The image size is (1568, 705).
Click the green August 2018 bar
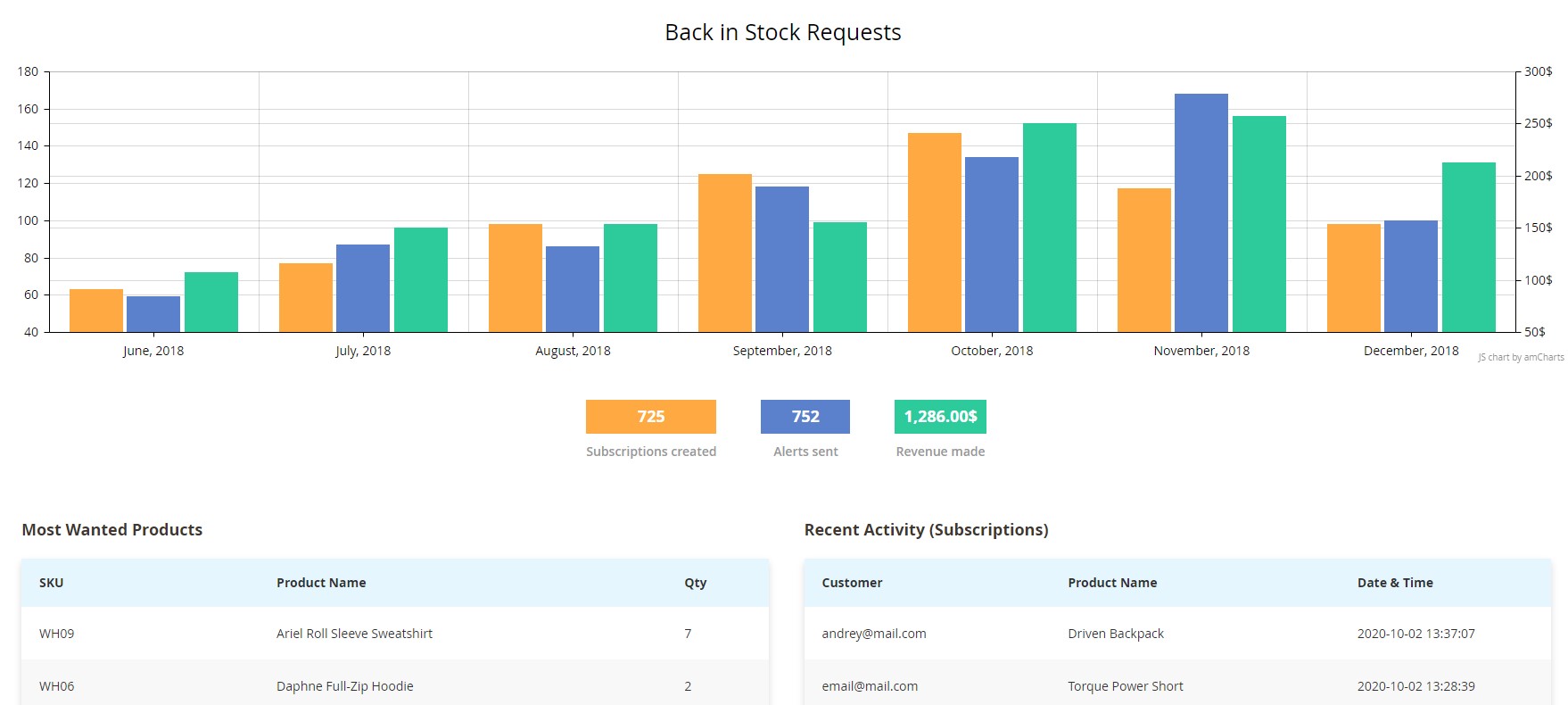click(x=631, y=278)
